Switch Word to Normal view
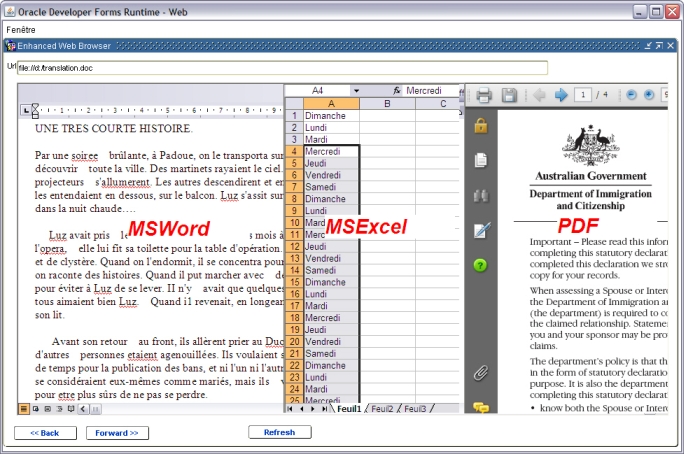 (x=24, y=409)
